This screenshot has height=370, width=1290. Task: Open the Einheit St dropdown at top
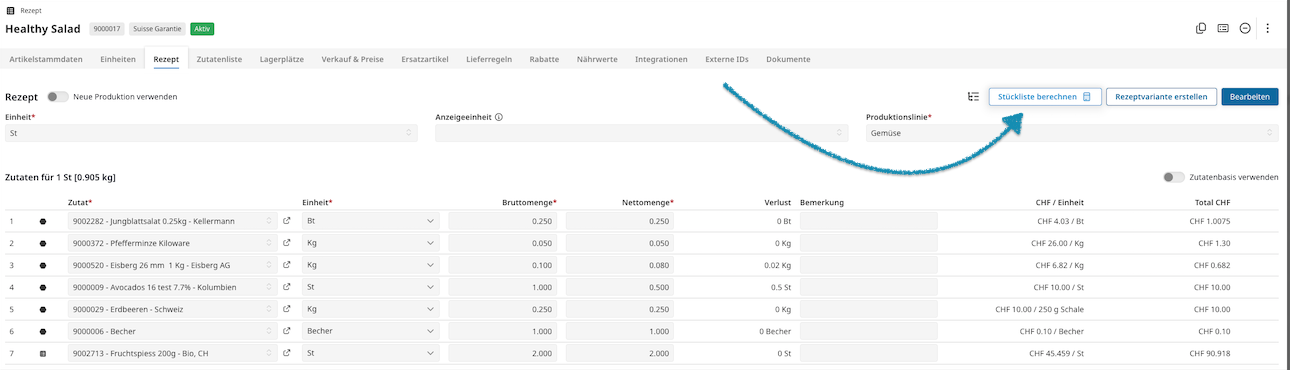[211, 133]
